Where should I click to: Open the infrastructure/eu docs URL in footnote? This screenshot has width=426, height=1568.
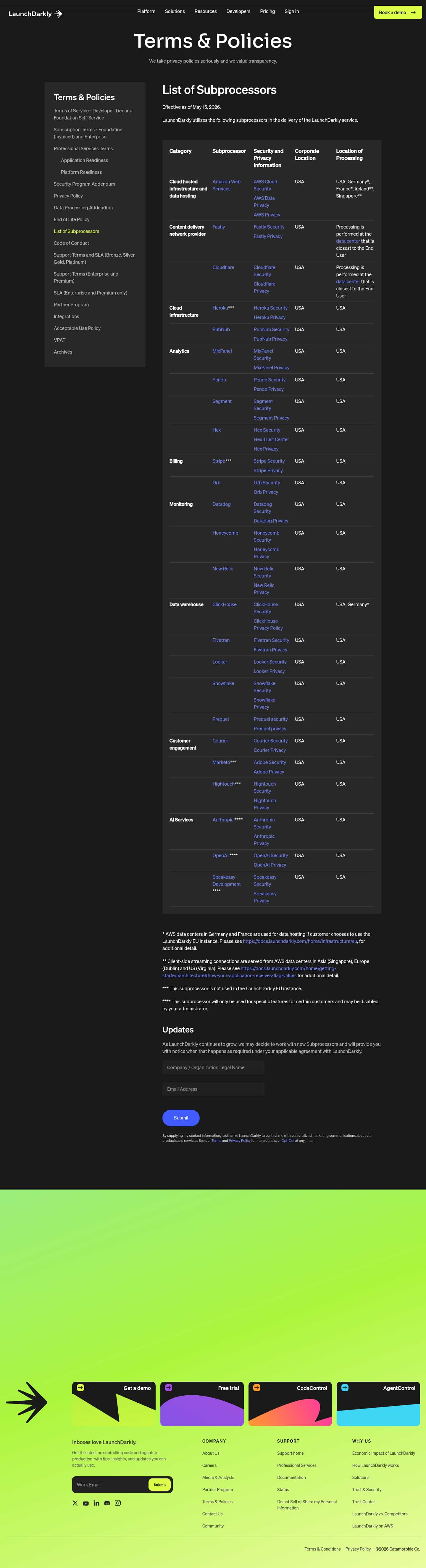300,941
